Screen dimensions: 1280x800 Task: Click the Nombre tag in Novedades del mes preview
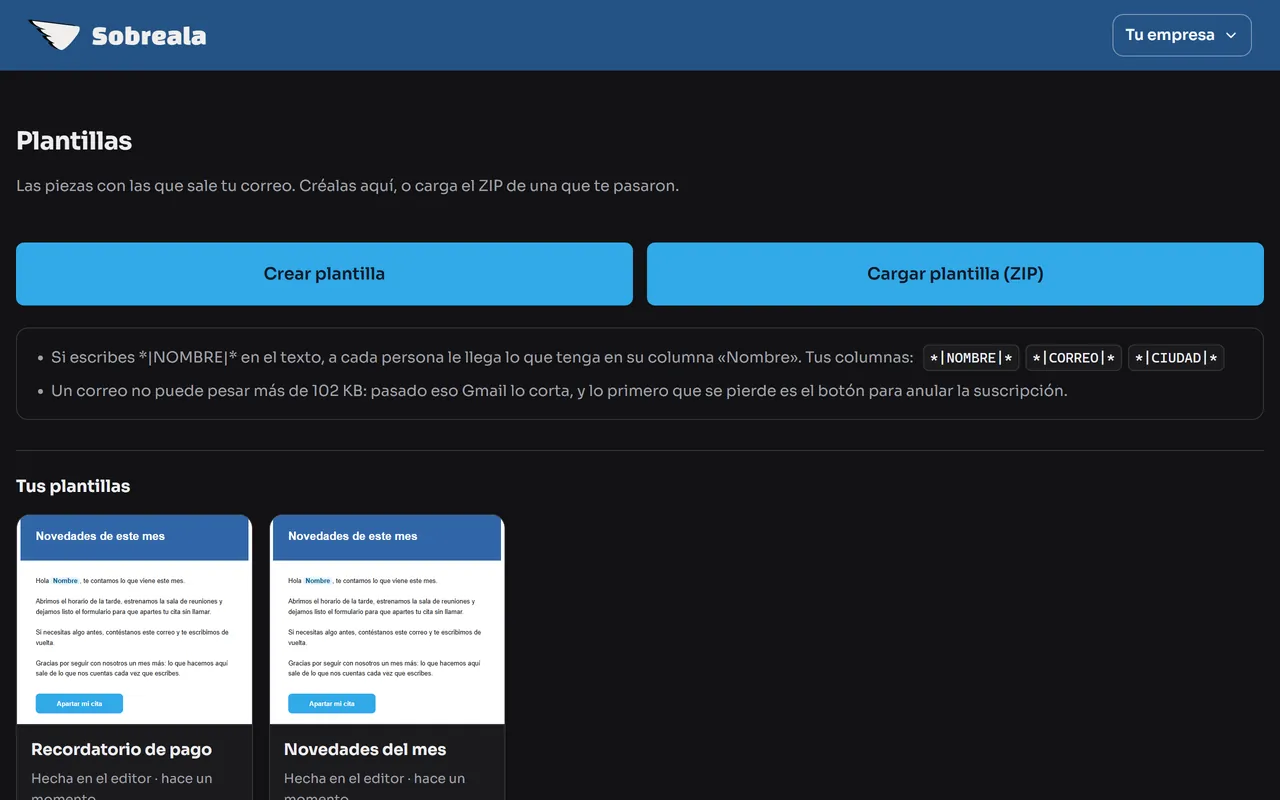pyautogui.click(x=318, y=581)
